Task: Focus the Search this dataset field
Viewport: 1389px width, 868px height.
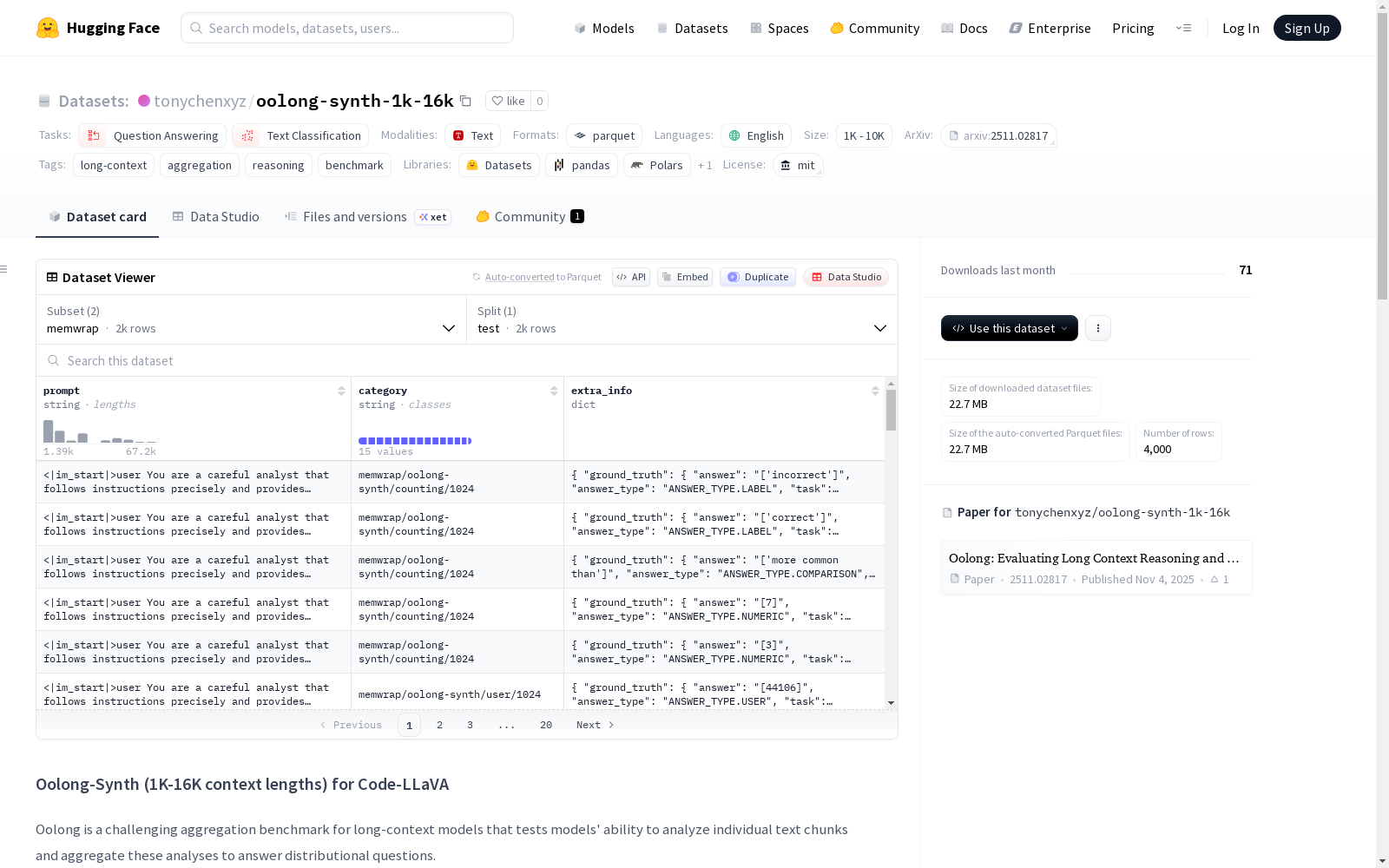Action: click(467, 360)
